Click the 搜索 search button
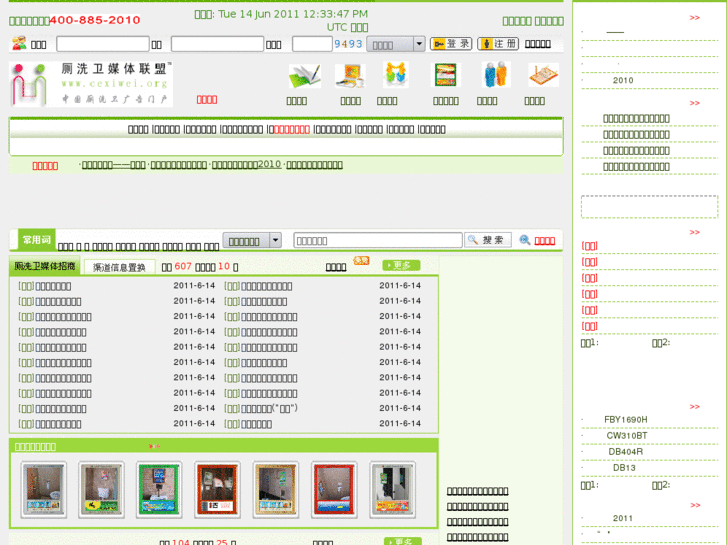Image resolution: width=727 pixels, height=545 pixels. pyautogui.click(x=488, y=240)
